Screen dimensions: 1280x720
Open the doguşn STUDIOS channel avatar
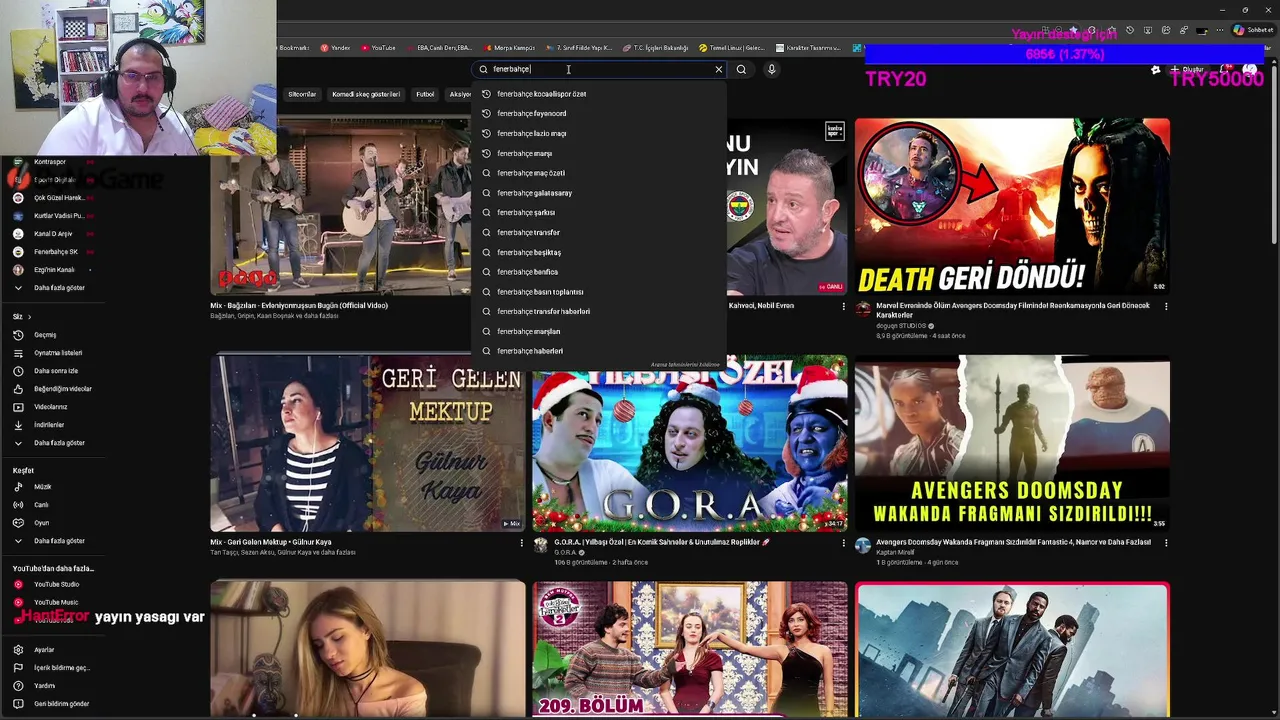(x=863, y=311)
